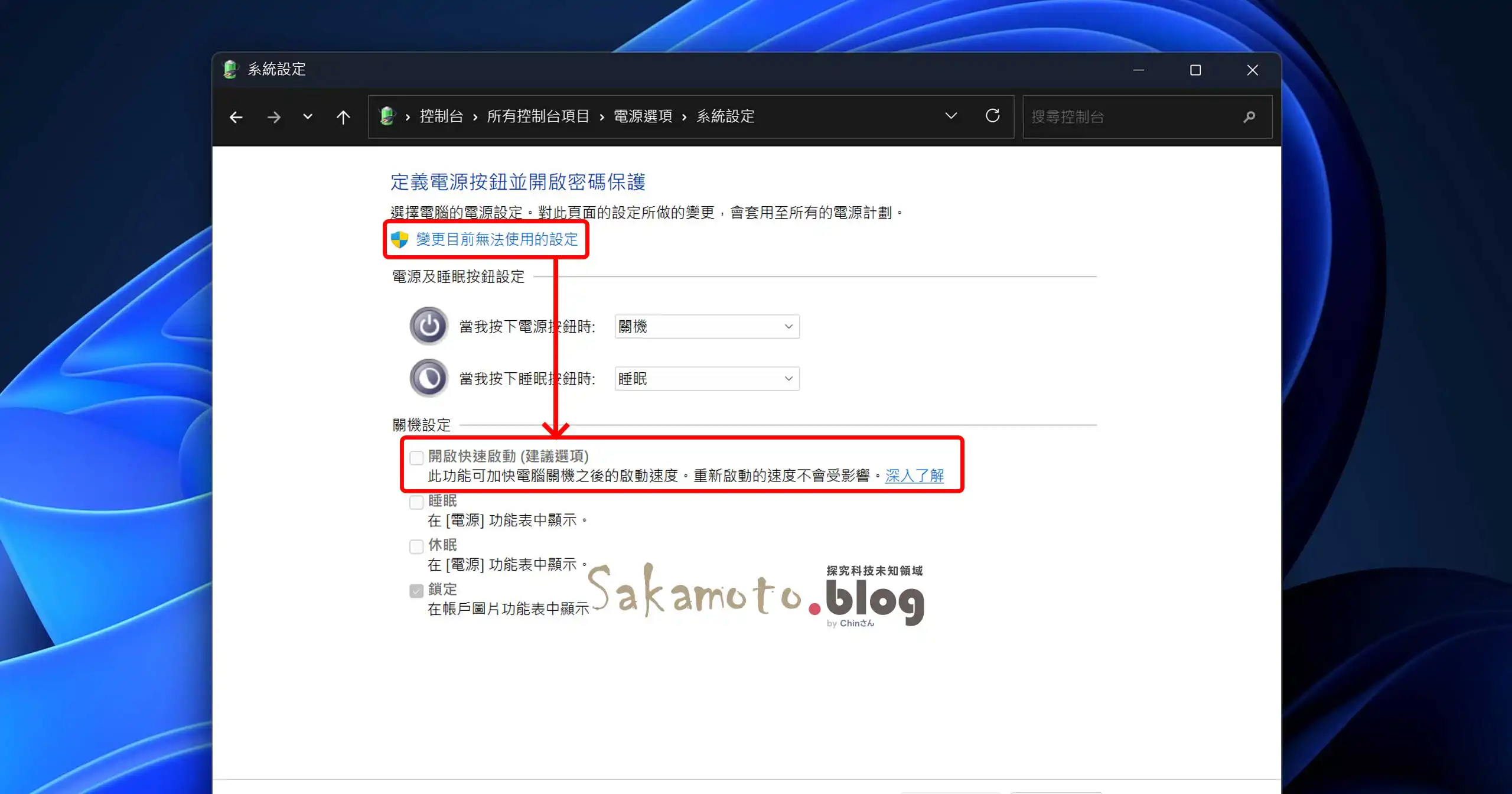The height and width of the screenshot is (794, 1512).
Task: Click the magnifier search icon
Action: (x=1249, y=117)
